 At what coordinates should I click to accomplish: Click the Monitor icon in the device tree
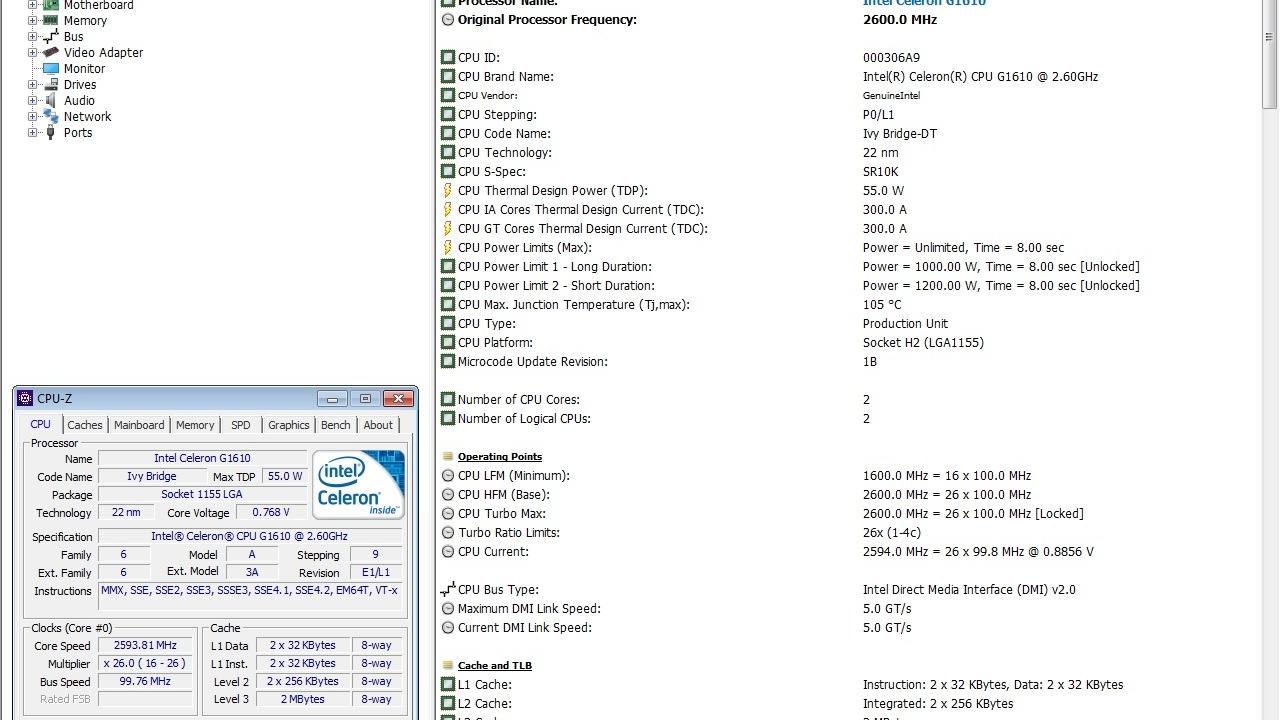coord(50,68)
